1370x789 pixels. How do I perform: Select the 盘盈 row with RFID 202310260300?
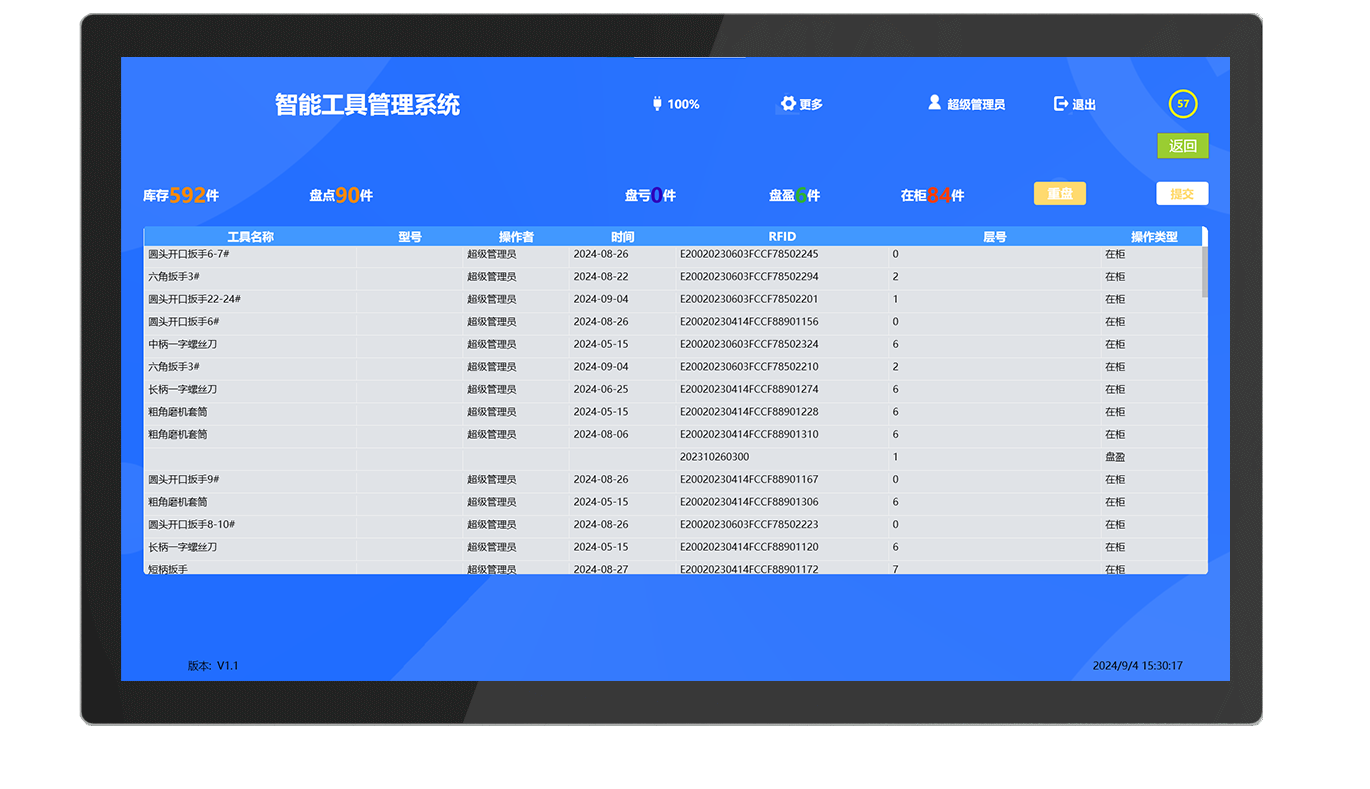point(675,457)
